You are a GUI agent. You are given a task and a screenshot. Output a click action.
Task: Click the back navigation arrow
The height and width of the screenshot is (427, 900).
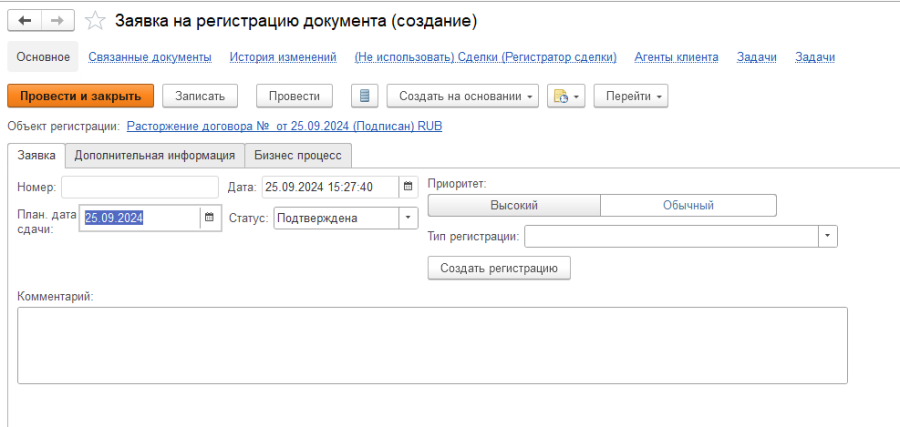pos(25,20)
